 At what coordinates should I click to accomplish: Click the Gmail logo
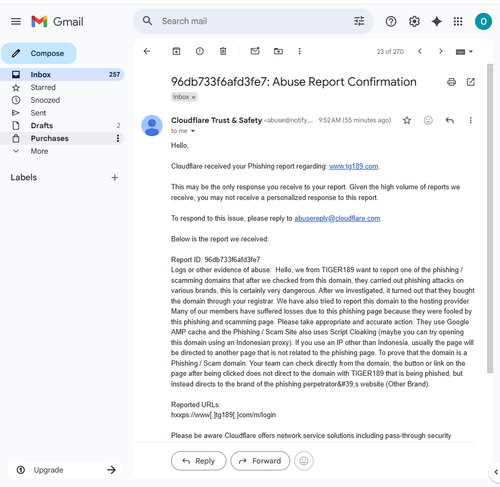coord(57,22)
